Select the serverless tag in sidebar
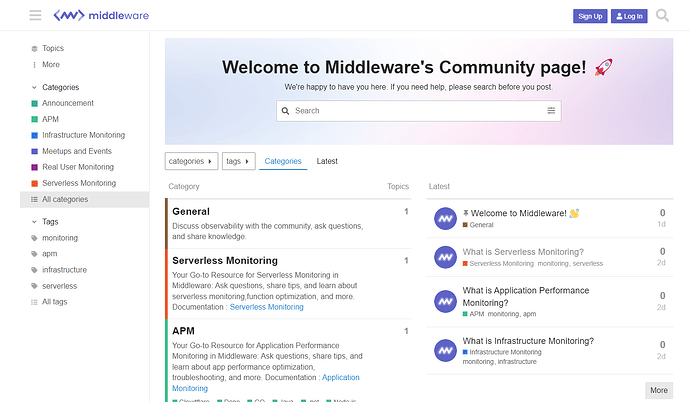Screen dimensions: 690x402 59,286
